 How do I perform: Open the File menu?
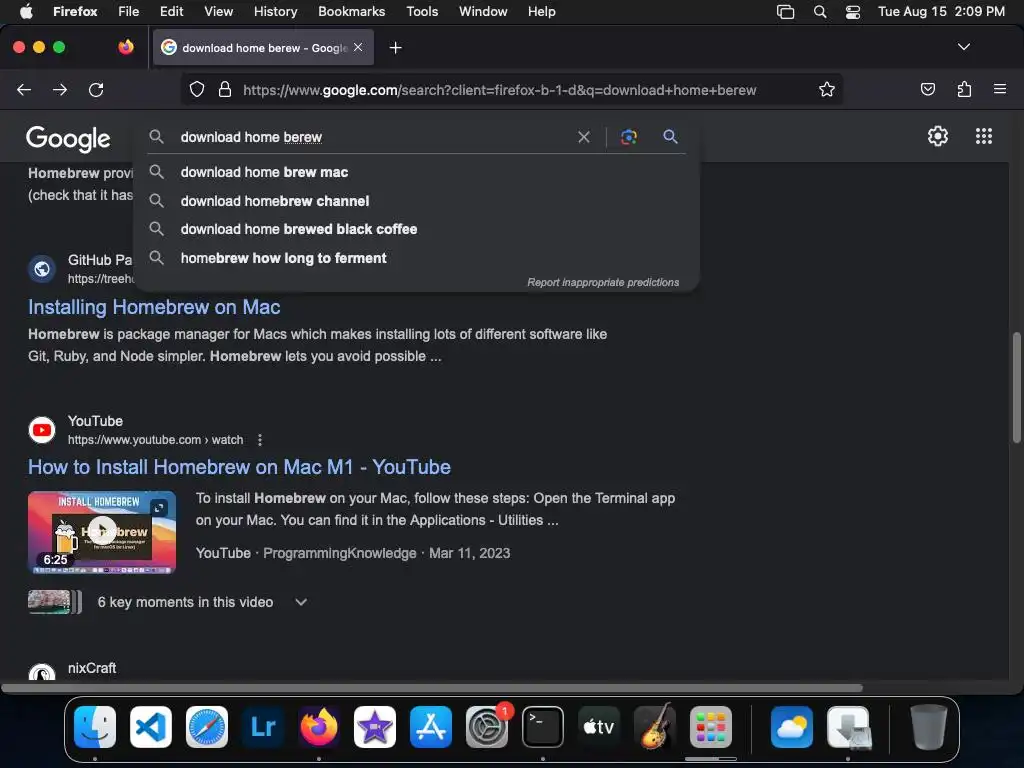click(x=128, y=12)
